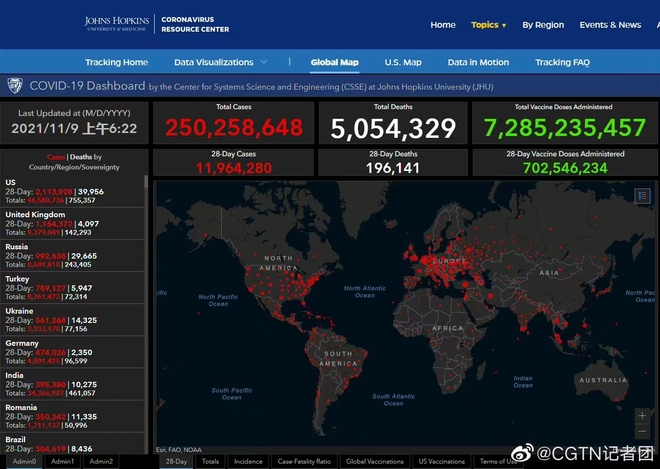Open Data in Motion tab
Screen dimensions: 660x469
click(x=478, y=62)
